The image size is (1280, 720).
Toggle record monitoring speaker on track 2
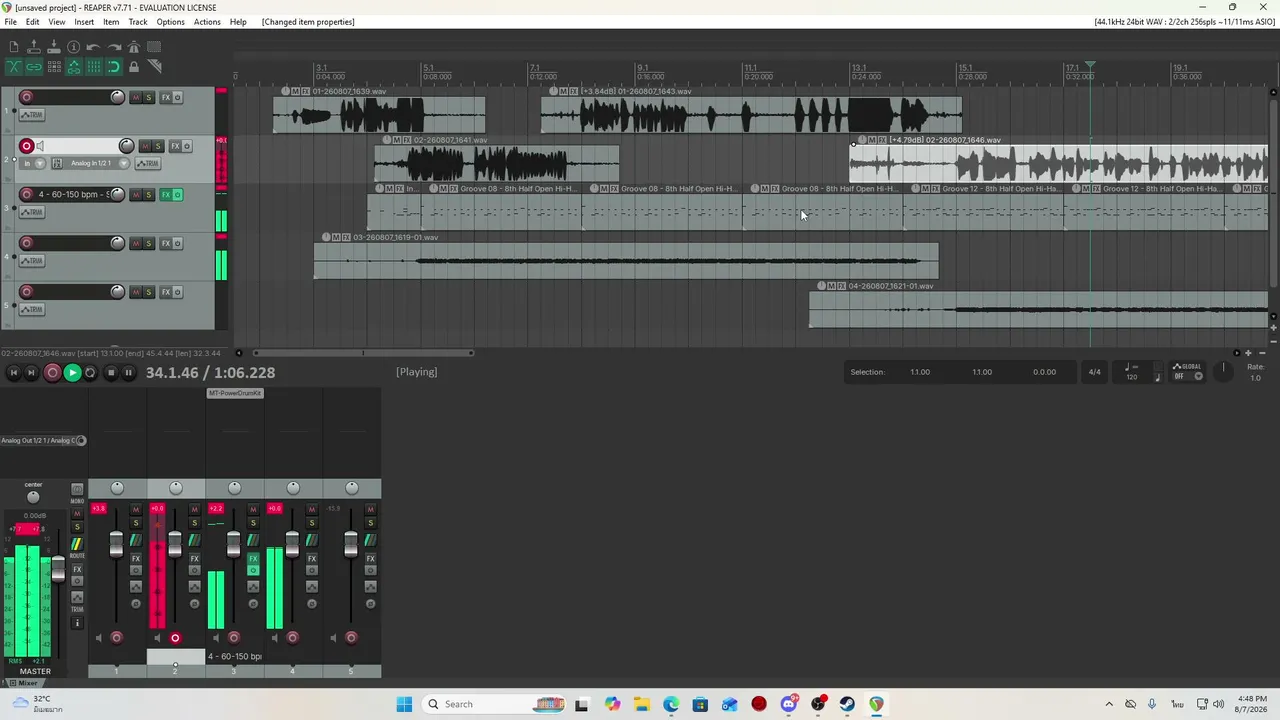[41, 146]
